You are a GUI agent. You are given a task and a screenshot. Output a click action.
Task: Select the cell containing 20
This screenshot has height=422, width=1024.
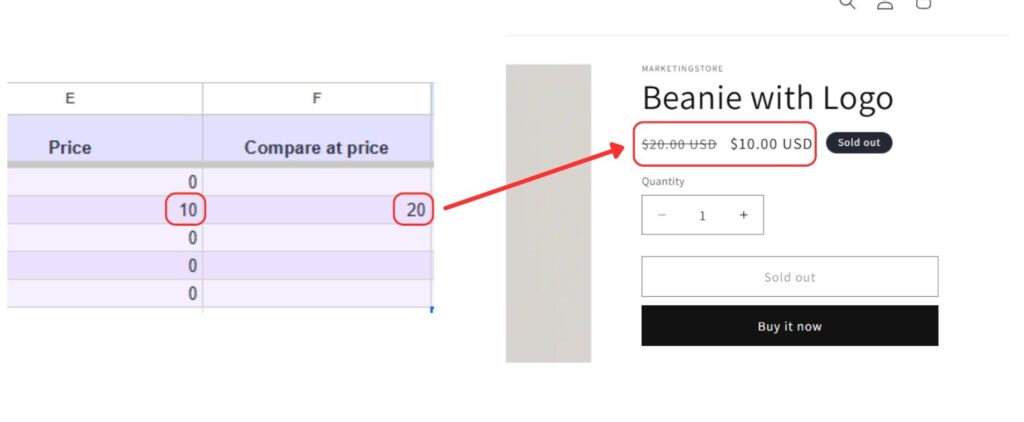click(317, 210)
